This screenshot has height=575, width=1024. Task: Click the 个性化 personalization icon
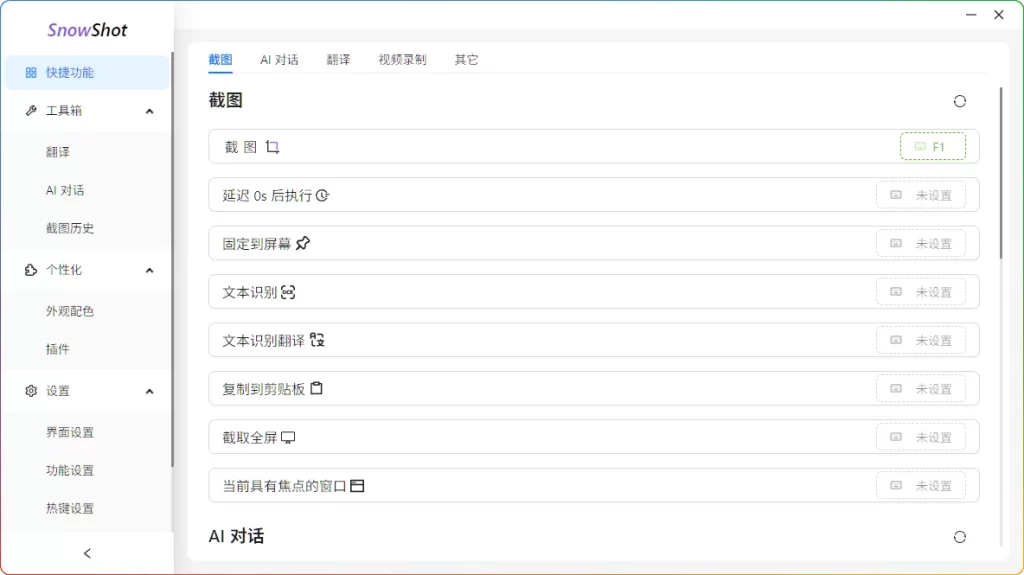31,270
